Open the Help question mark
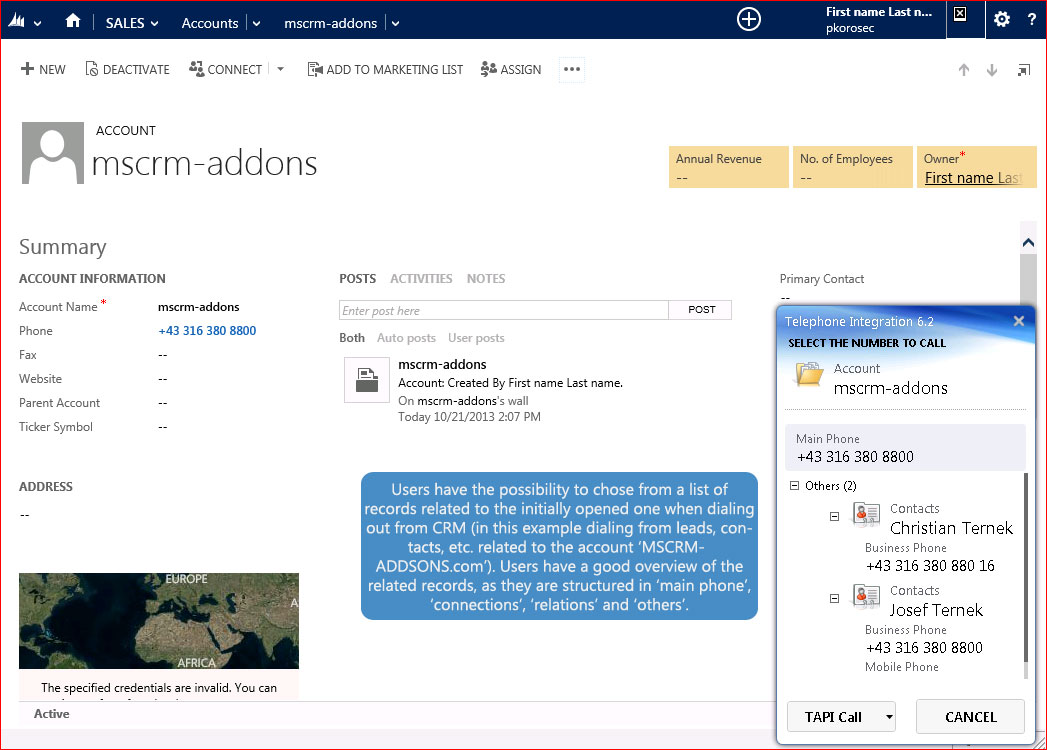Image resolution: width=1047 pixels, height=750 pixels. 1032,19
